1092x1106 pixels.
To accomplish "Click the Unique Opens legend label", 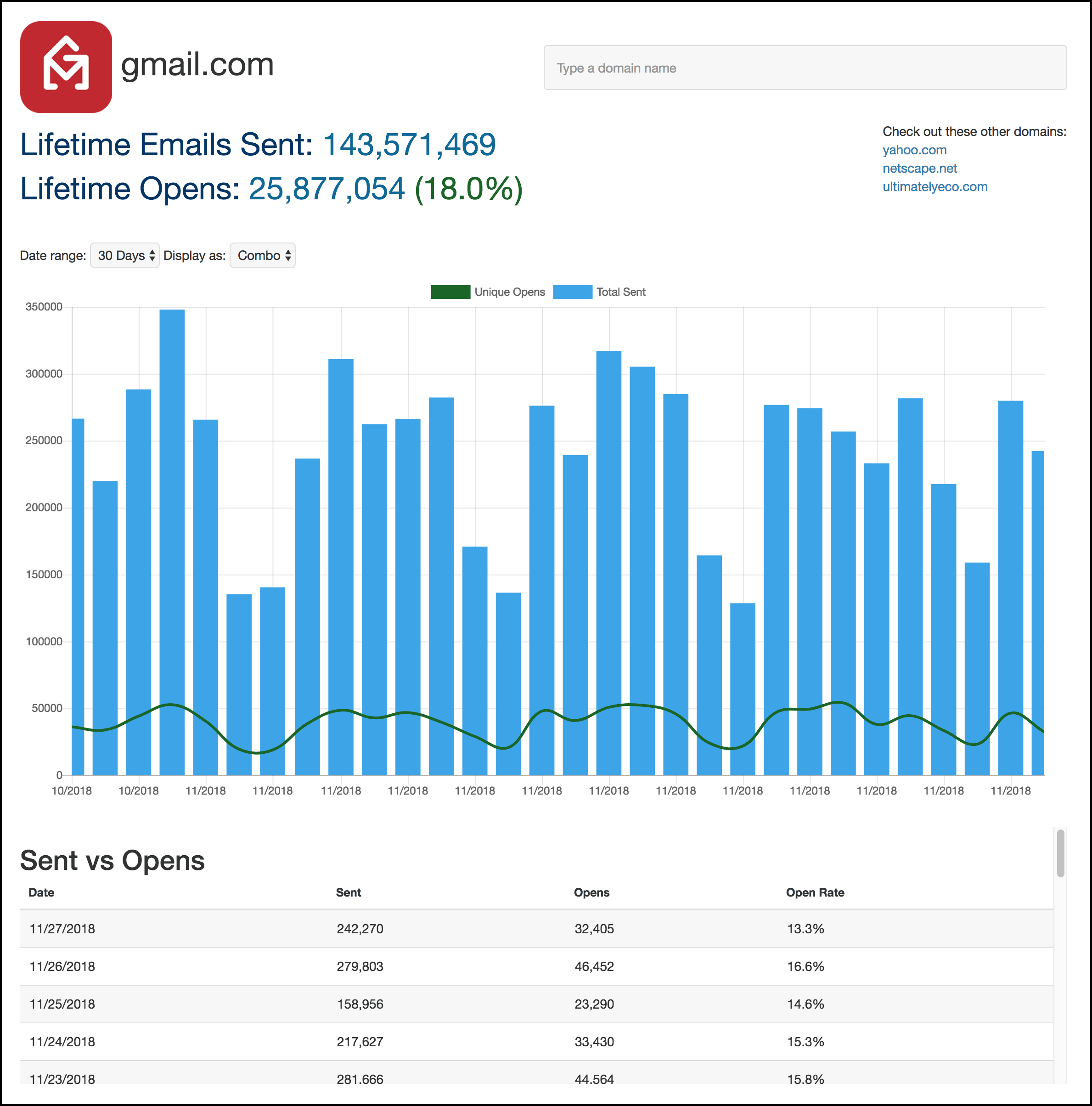I will [x=509, y=292].
